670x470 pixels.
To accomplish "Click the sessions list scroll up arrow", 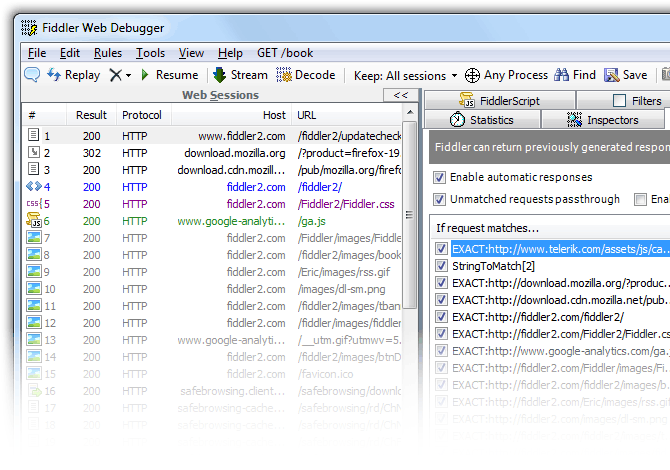I will [410, 112].
